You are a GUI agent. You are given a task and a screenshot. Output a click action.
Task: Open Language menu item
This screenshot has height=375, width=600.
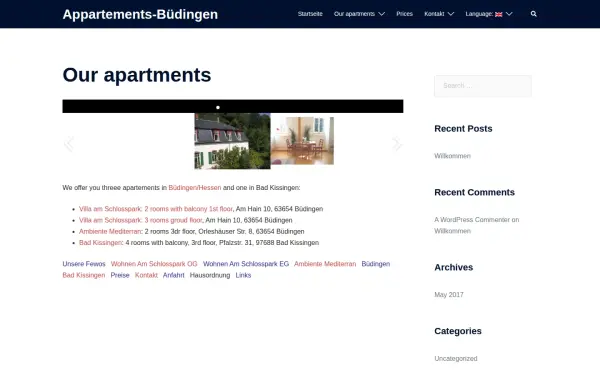479,14
